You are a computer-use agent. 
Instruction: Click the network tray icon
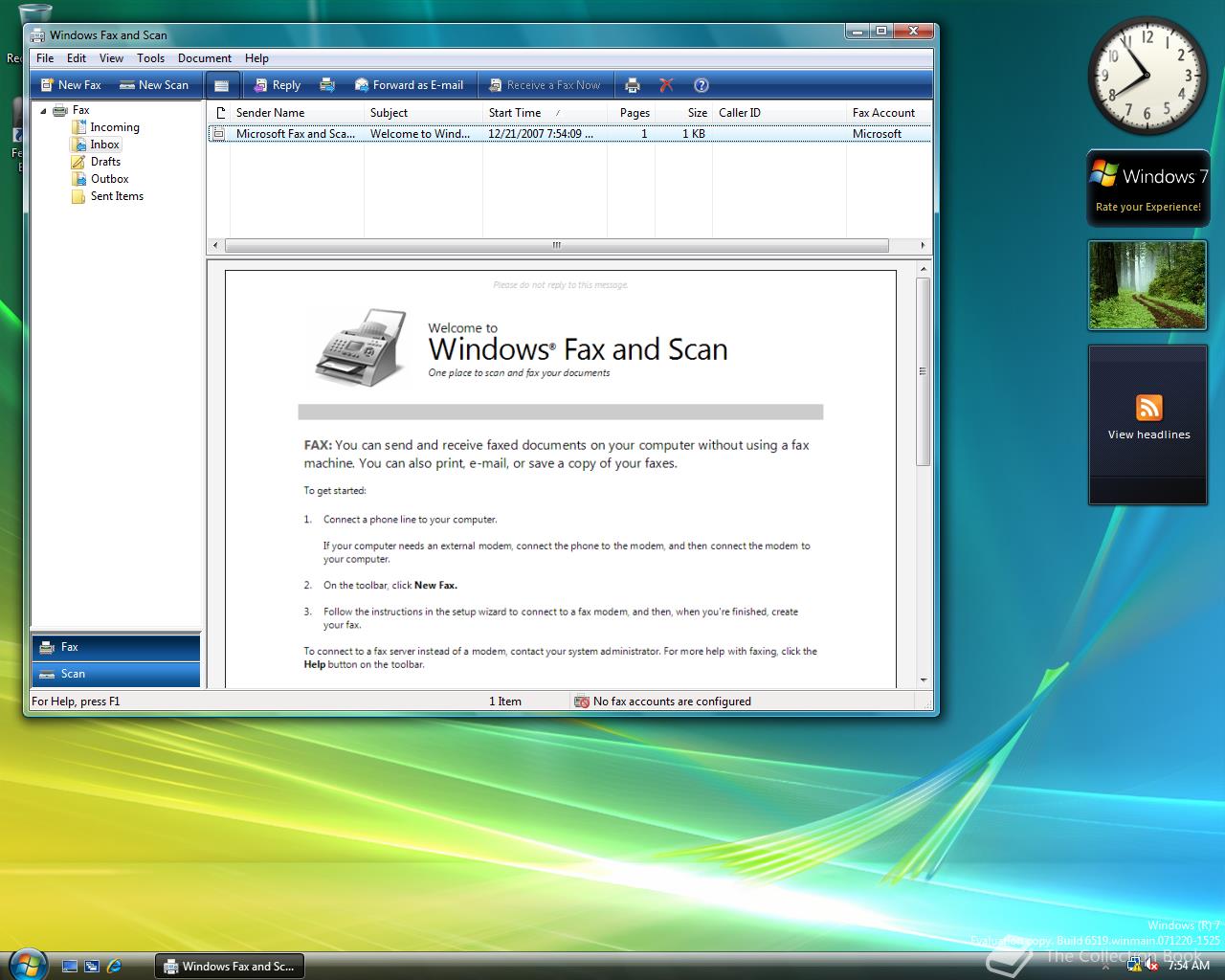coord(1135,966)
